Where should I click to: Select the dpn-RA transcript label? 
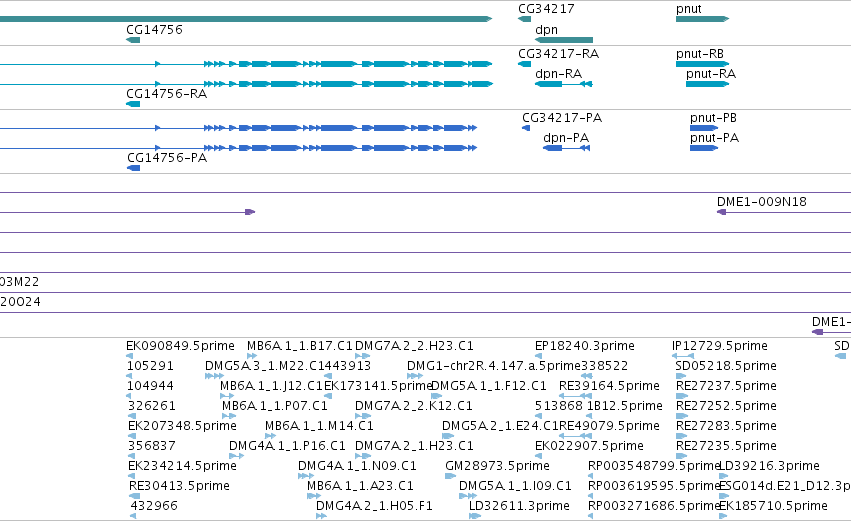pyautogui.click(x=558, y=74)
